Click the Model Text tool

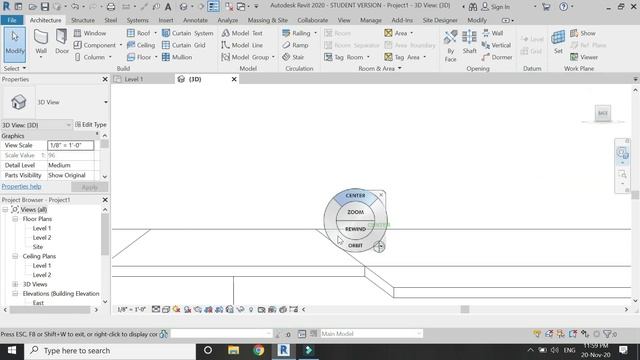(242, 33)
